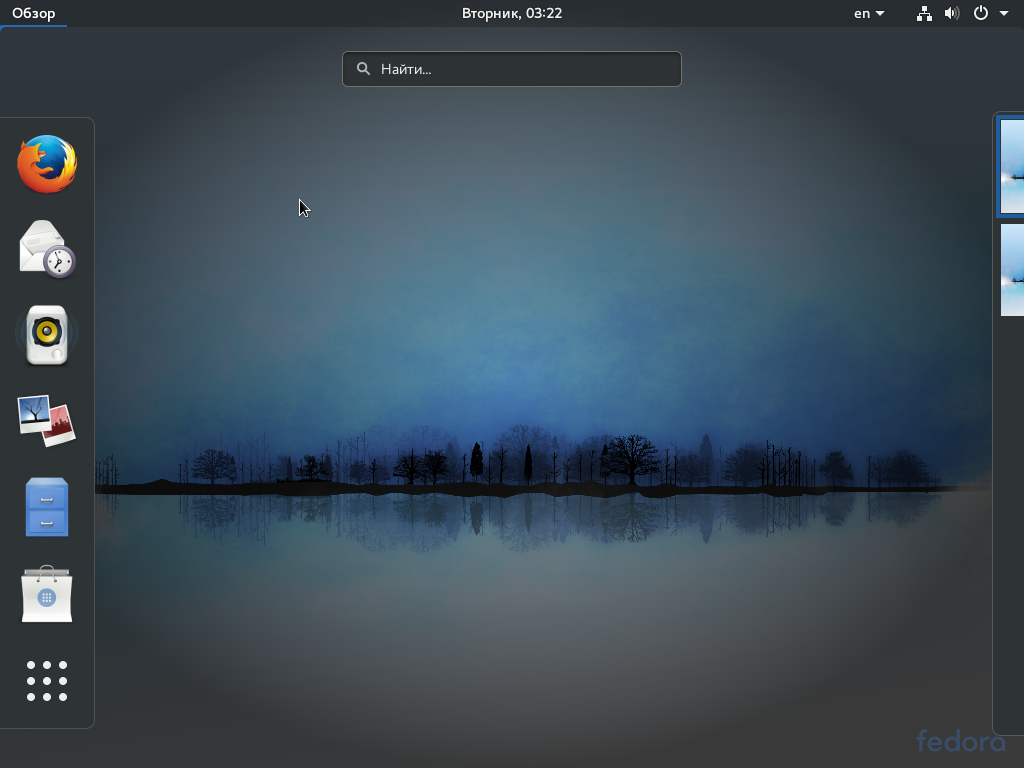Viewport: 1024px width, 768px height.
Task: Select the first workspace thumbnail
Action: coord(1012,167)
